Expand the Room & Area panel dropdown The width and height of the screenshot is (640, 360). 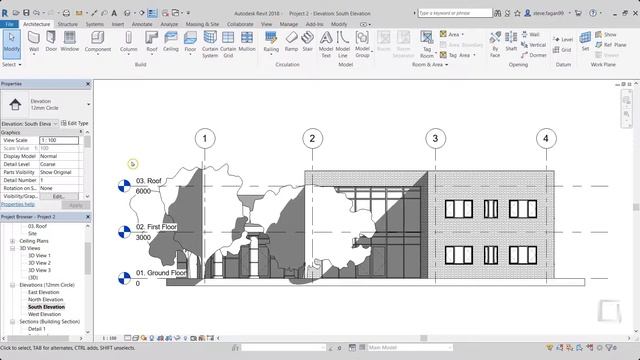[x=430, y=64]
